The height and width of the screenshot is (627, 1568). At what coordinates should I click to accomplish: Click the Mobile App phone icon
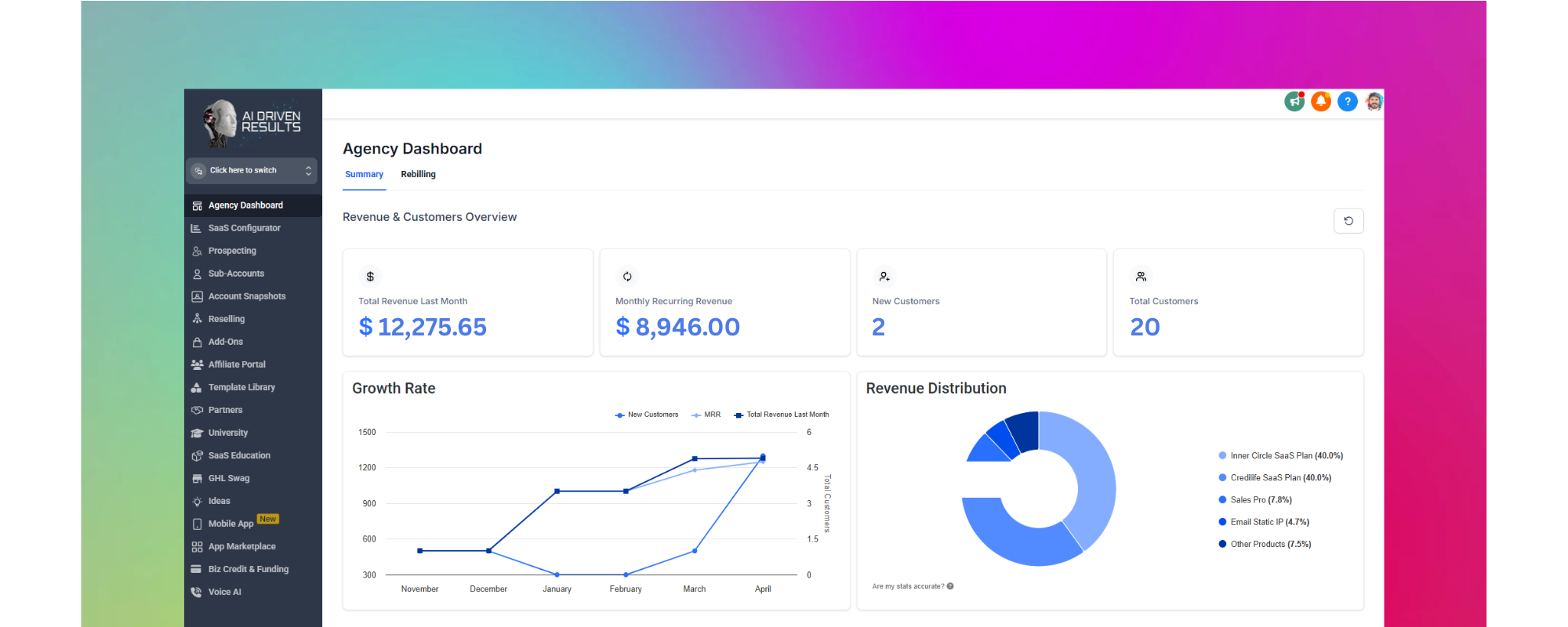(x=198, y=524)
